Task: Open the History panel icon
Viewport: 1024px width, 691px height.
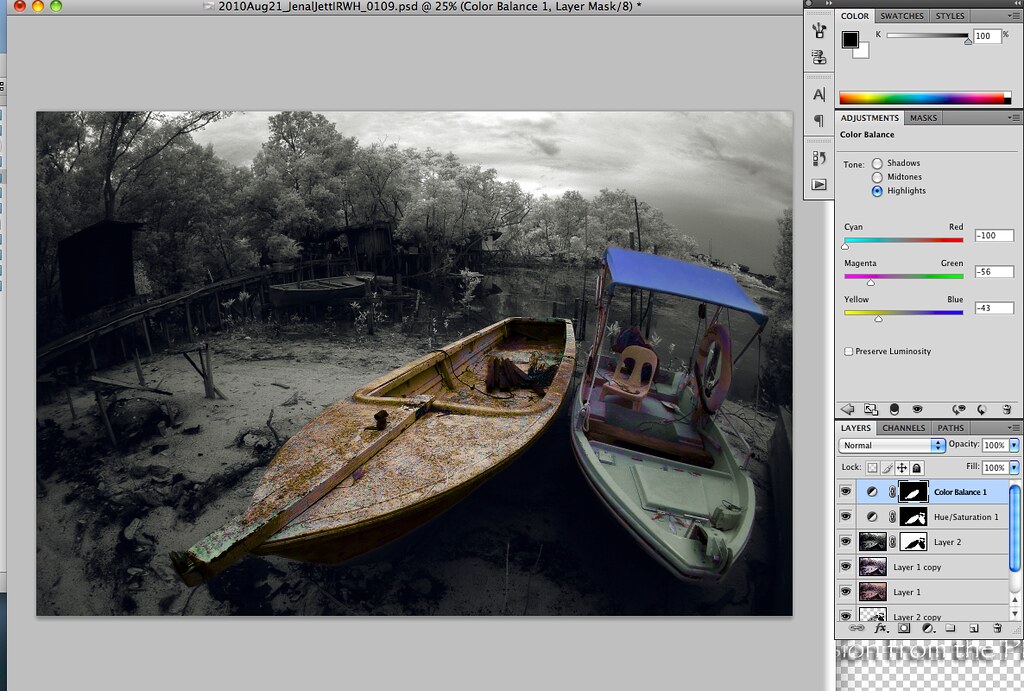Action: click(x=819, y=158)
